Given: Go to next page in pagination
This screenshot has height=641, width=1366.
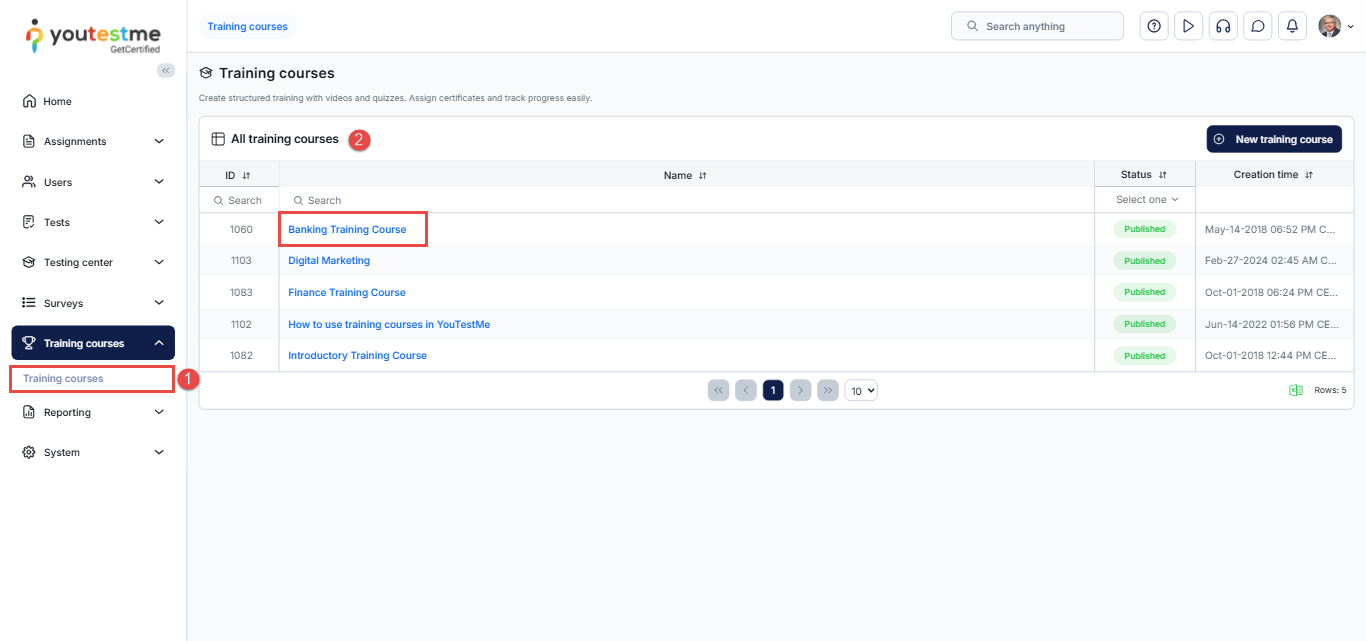Looking at the screenshot, I should [800, 390].
